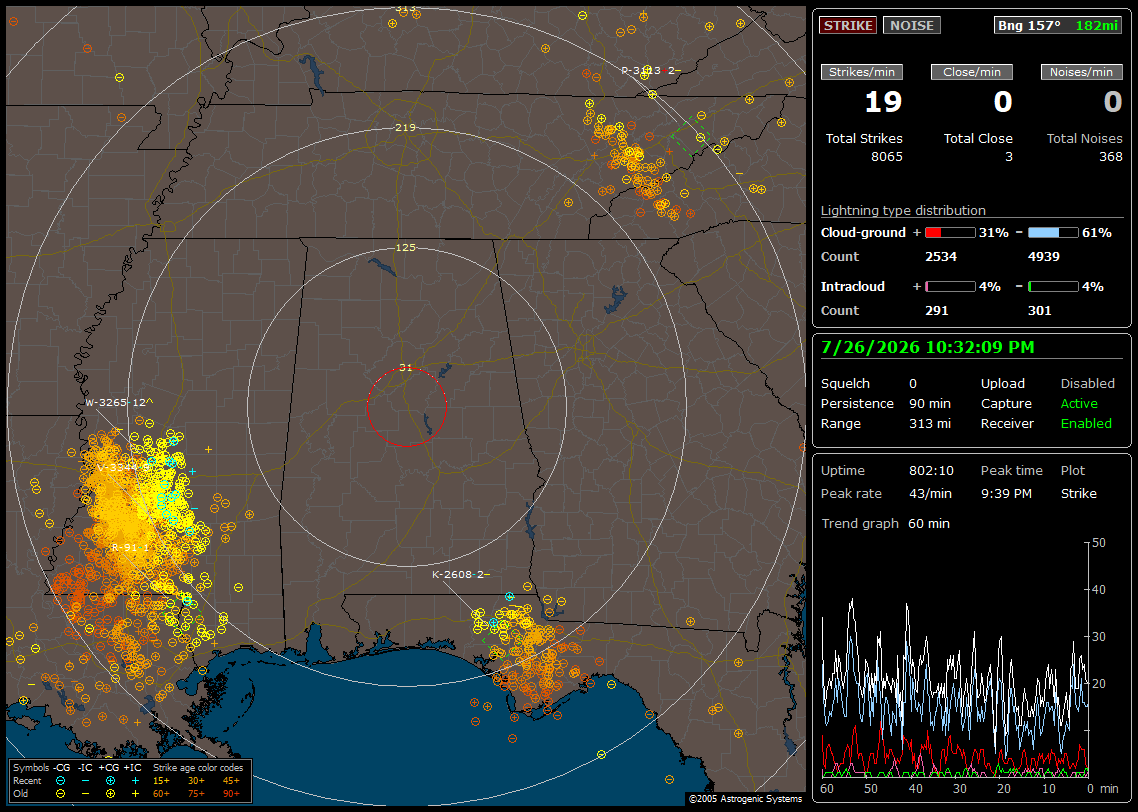Click the 125-mile range ring label
The height and width of the screenshot is (812, 1138).
pyautogui.click(x=406, y=247)
